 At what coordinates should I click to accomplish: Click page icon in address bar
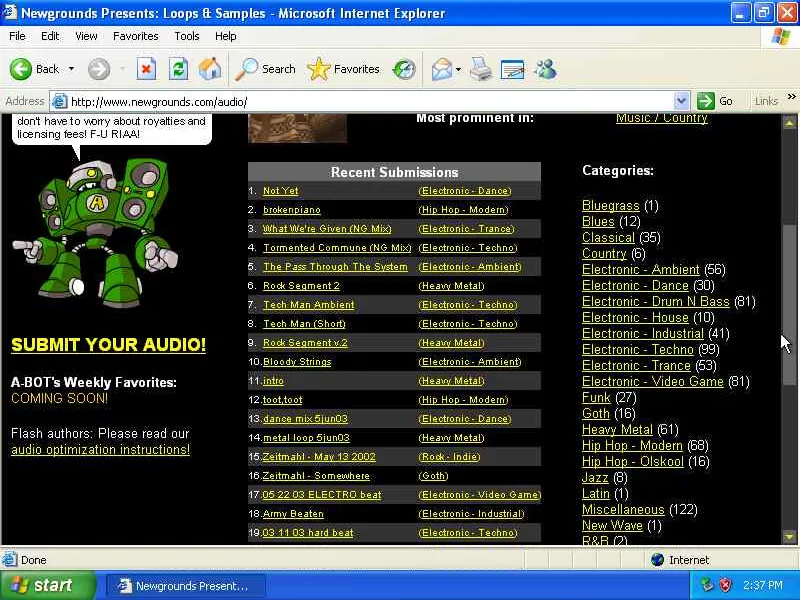(x=60, y=102)
